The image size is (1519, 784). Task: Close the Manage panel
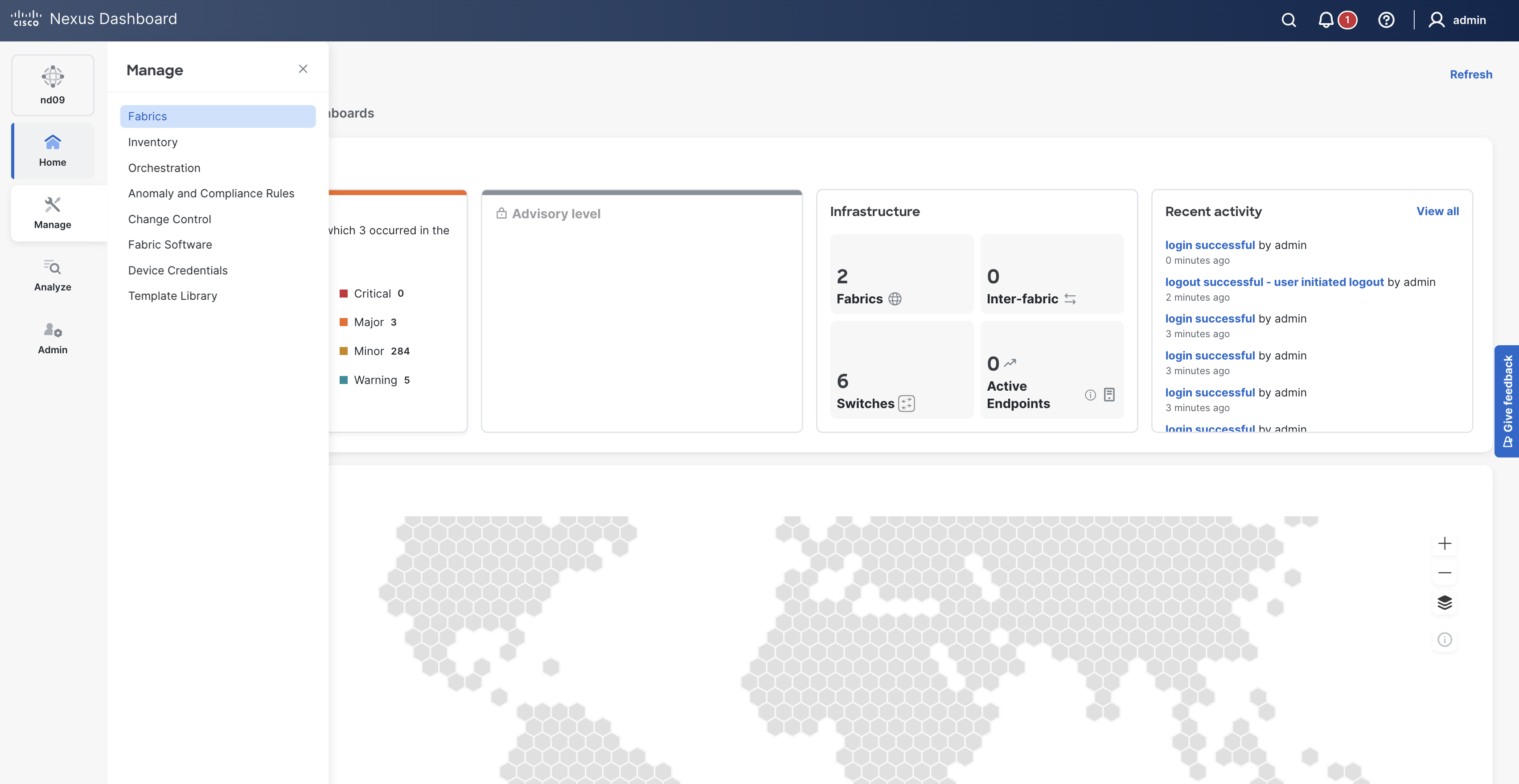[x=303, y=69]
